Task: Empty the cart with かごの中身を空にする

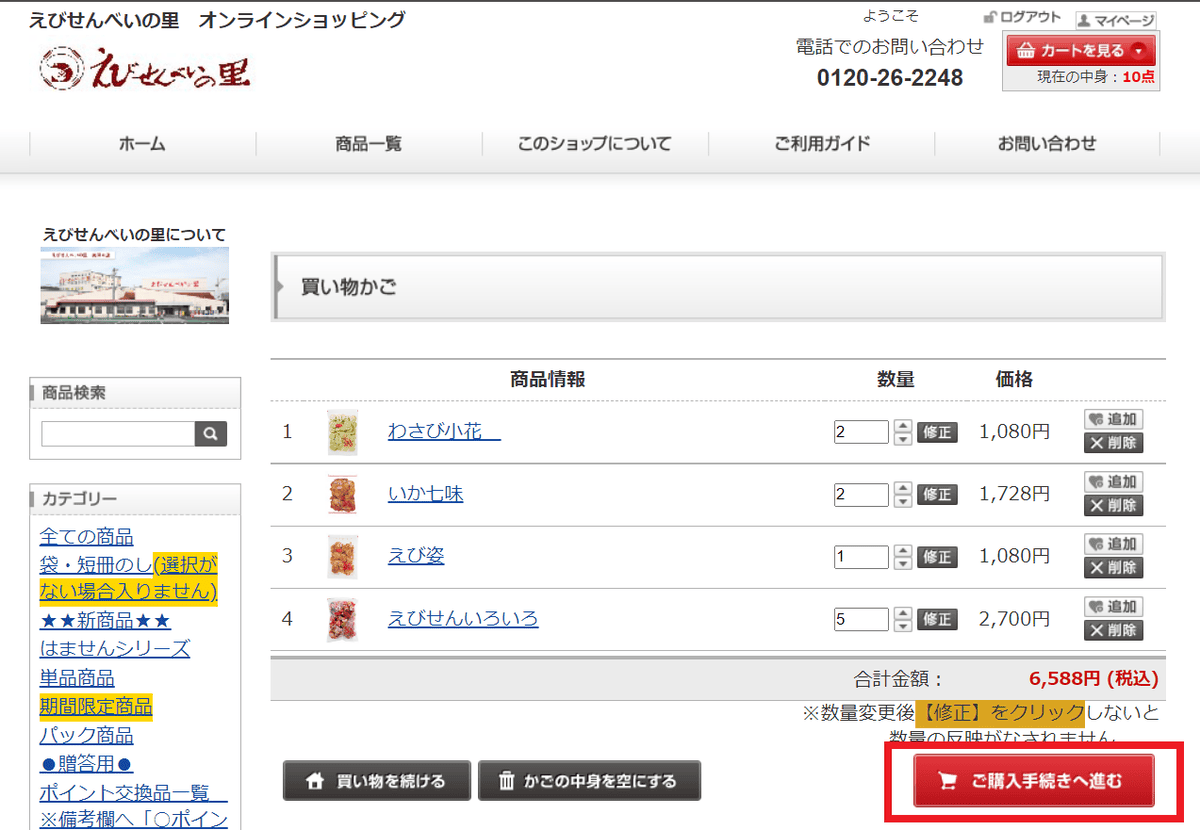Action: click(x=589, y=781)
